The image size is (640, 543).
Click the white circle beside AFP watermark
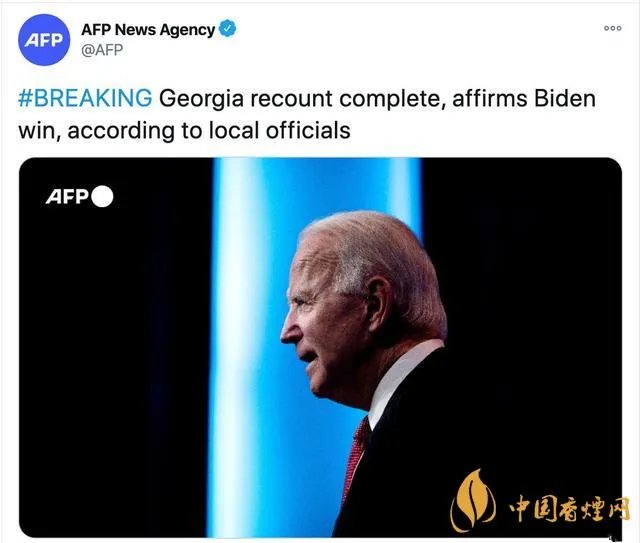click(x=102, y=196)
